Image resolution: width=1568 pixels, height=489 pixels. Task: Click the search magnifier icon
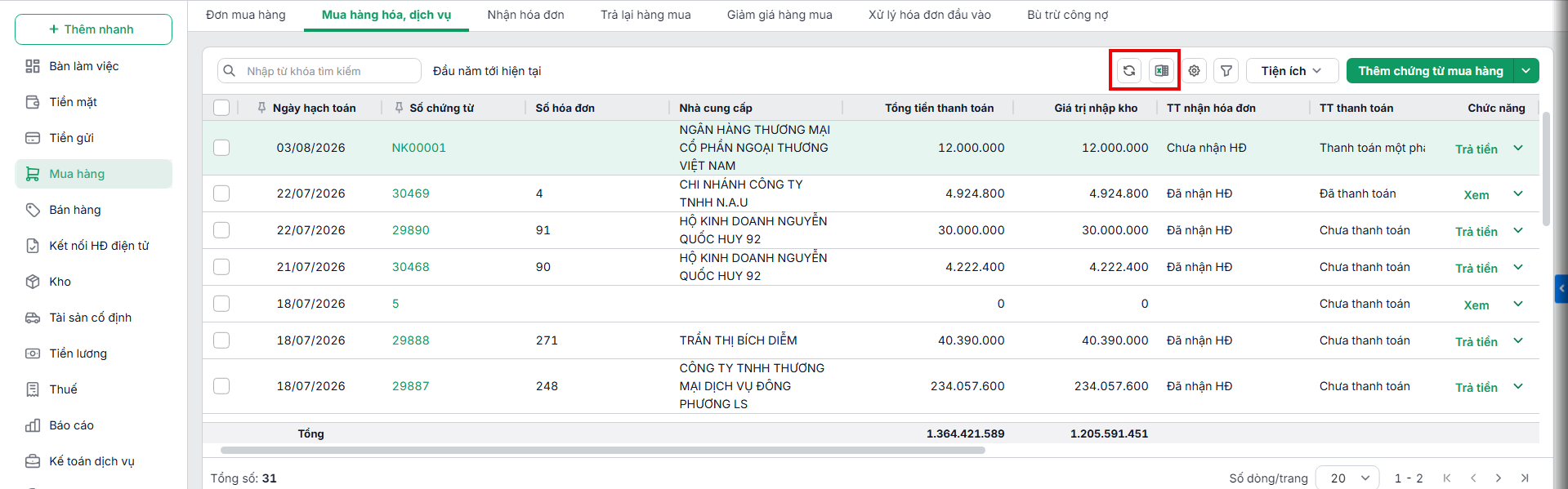[x=230, y=71]
